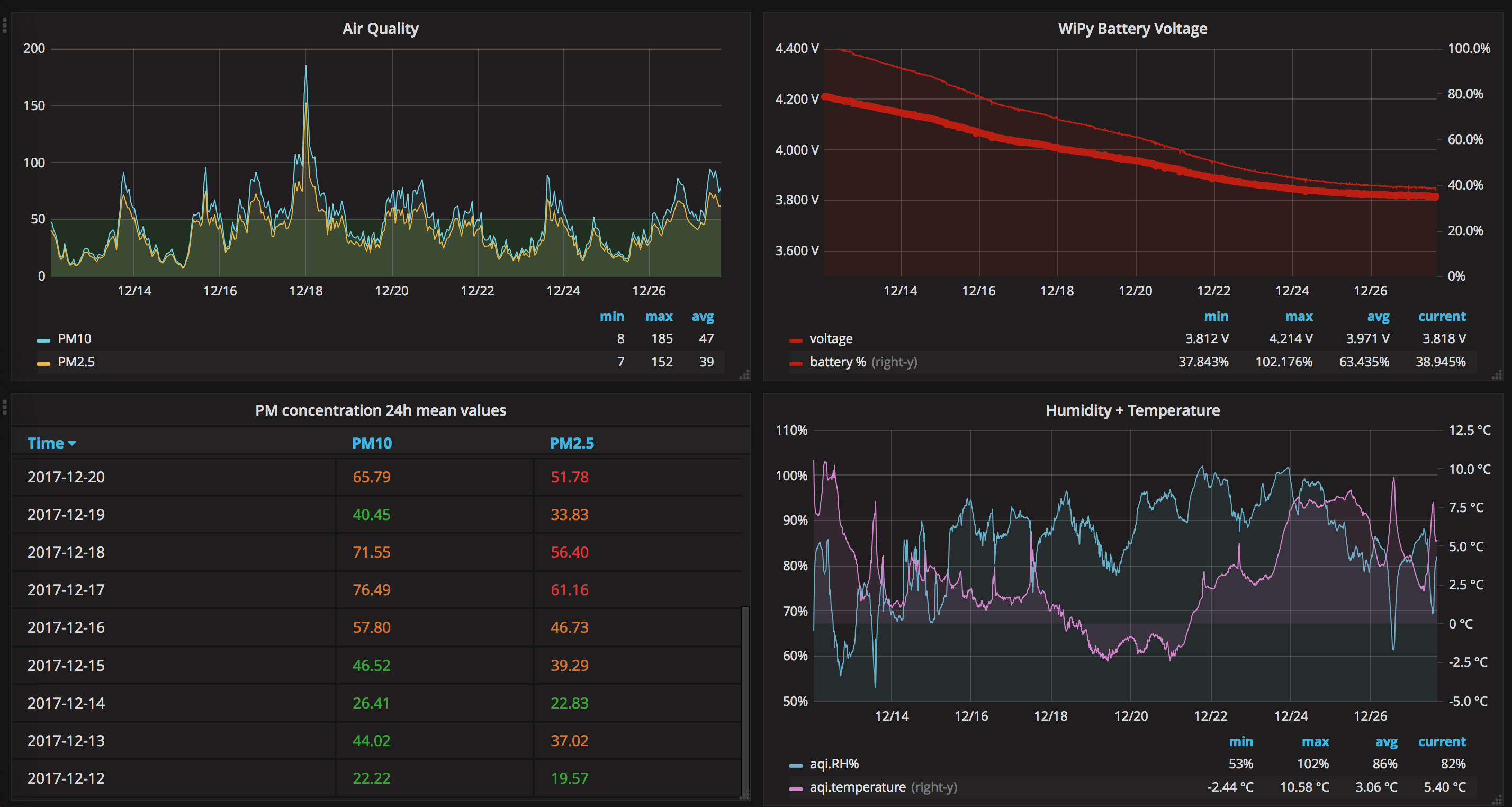Open the second dashboard row handle menu
The height and width of the screenshot is (807, 1512).
5,407
